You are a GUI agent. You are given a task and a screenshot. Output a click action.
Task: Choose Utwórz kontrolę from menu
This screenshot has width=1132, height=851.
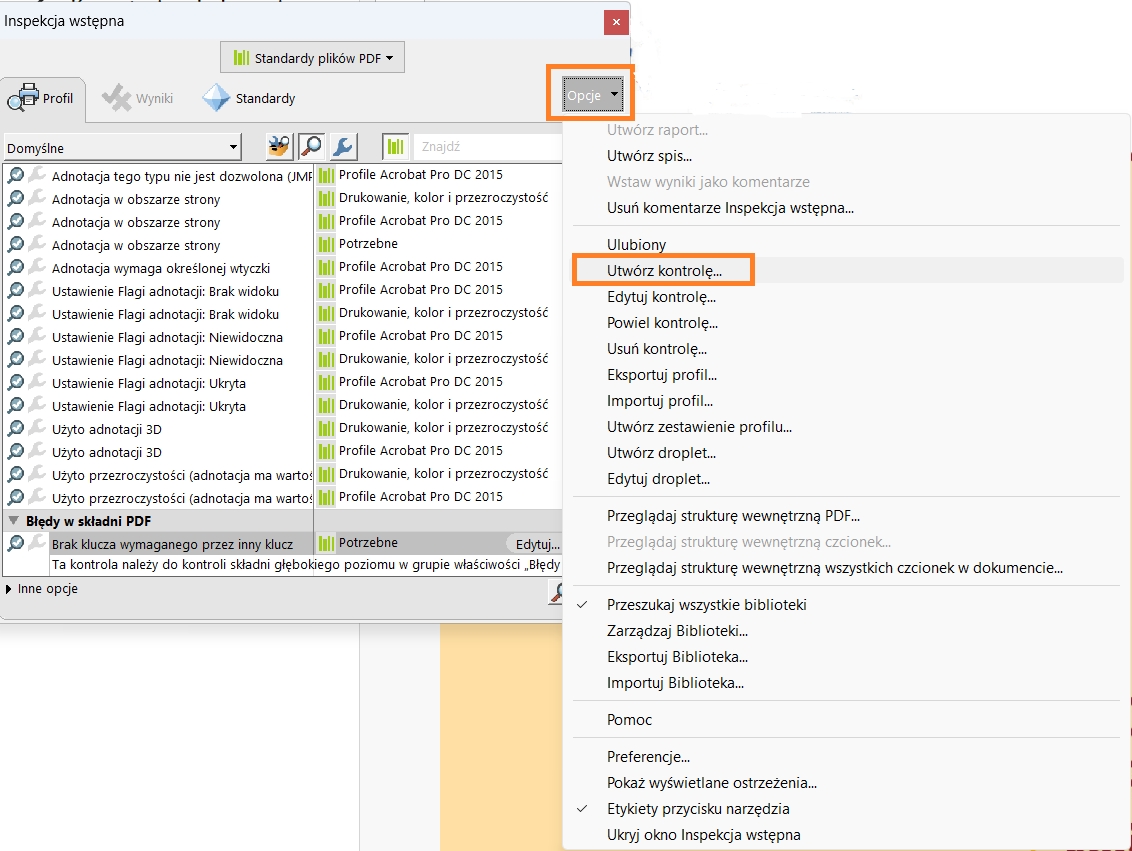664,271
